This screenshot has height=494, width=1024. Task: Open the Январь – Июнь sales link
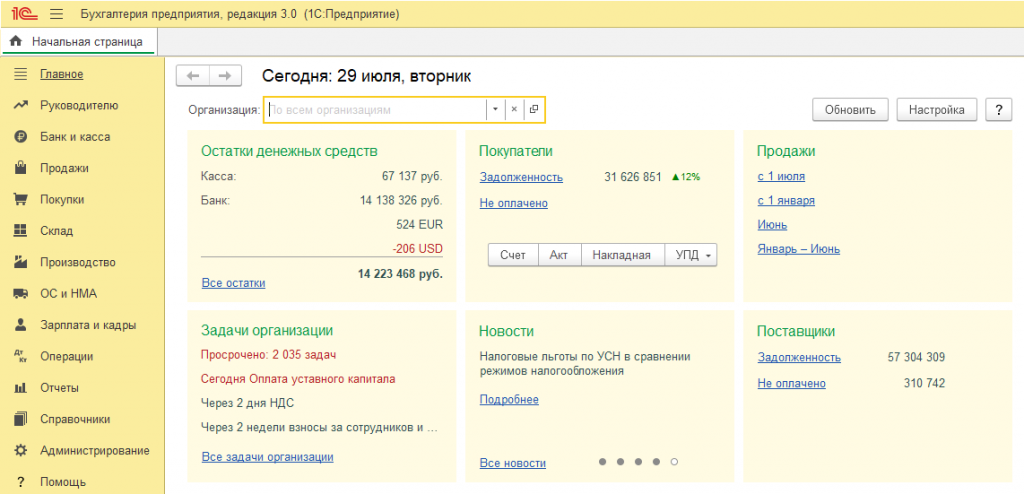(799, 249)
